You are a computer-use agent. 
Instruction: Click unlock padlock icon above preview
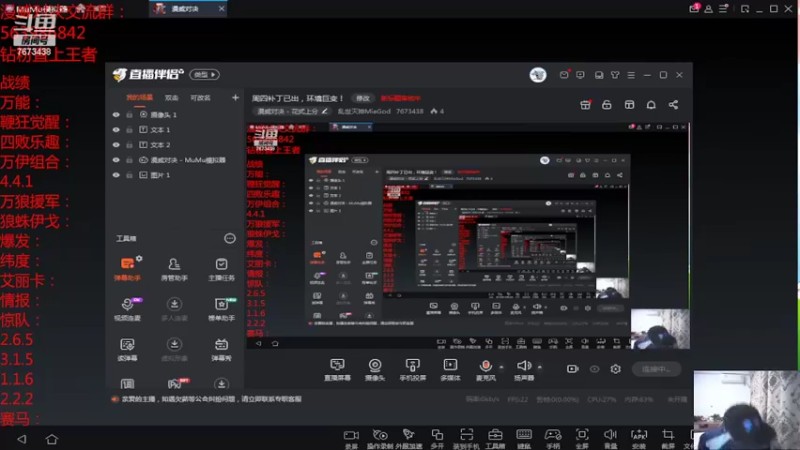coord(607,105)
